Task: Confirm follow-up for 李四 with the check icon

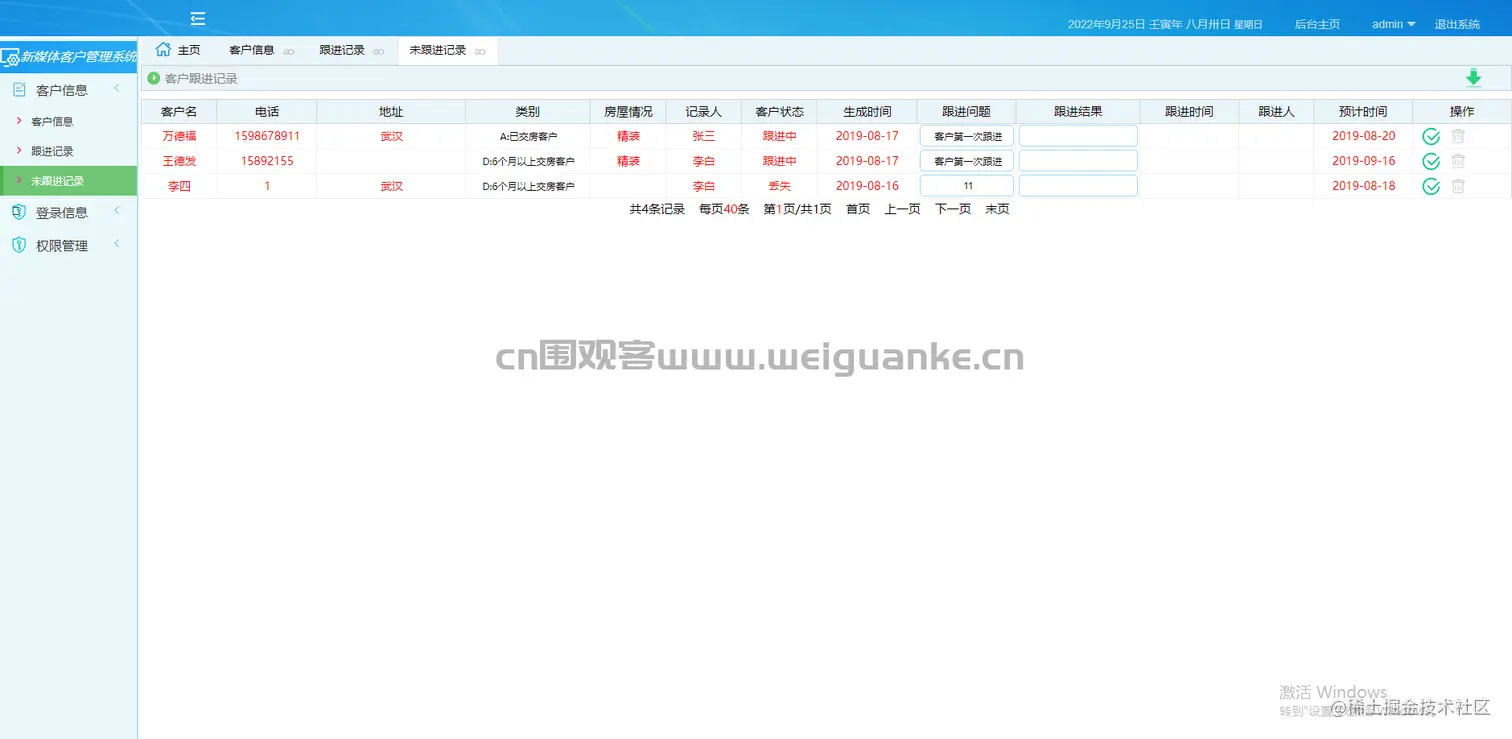Action: [1431, 186]
